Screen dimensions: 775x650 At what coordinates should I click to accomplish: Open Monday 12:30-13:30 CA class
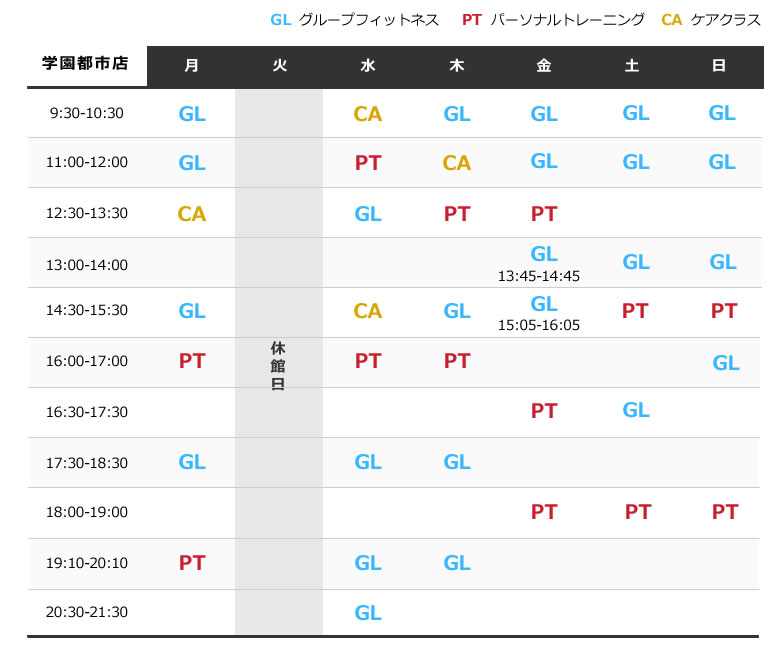coord(192,213)
